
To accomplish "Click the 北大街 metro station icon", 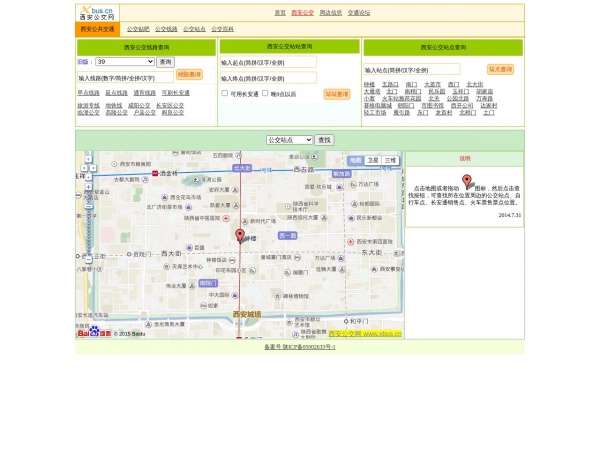I will (x=239, y=169).
